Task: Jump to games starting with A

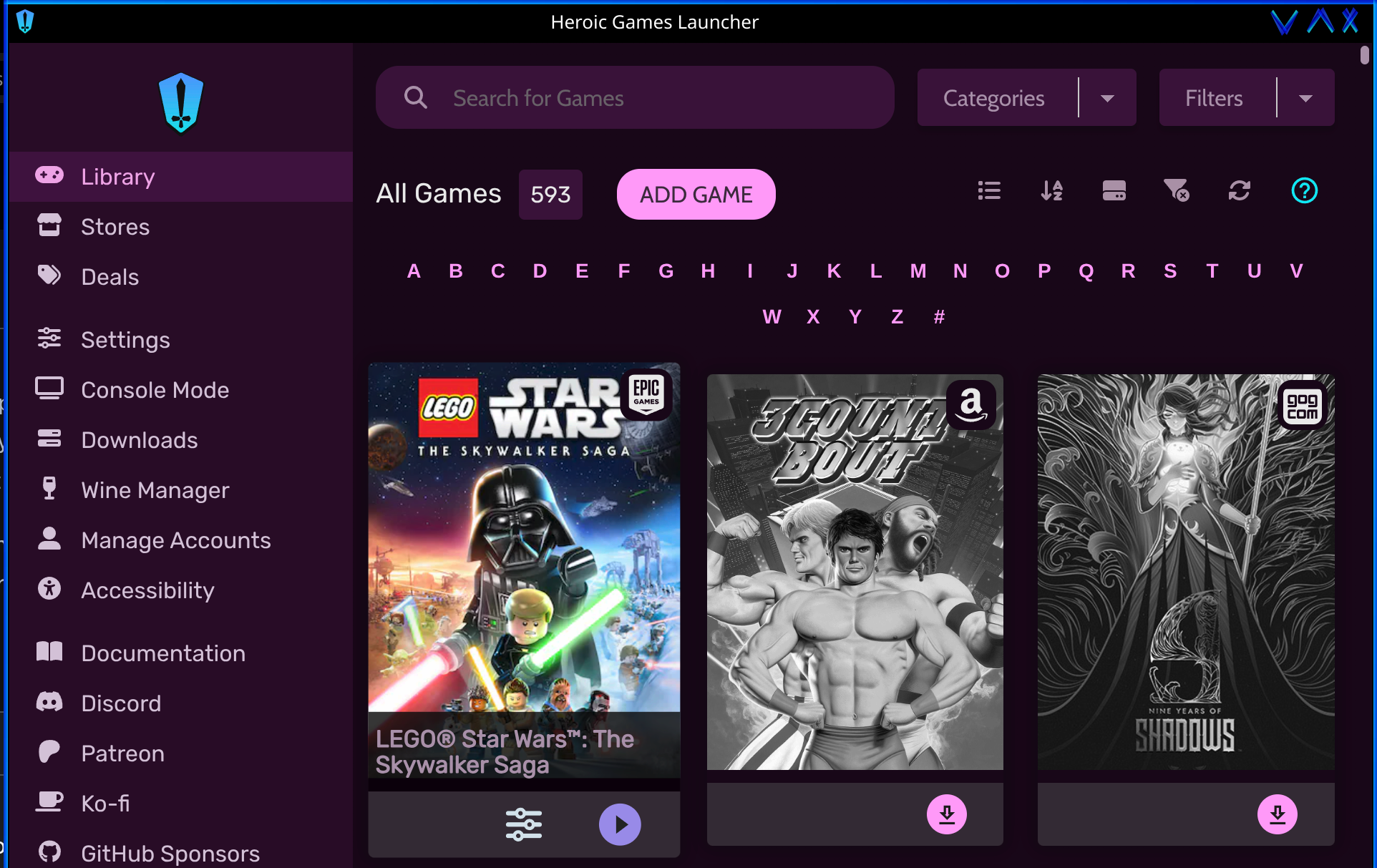Action: point(414,271)
